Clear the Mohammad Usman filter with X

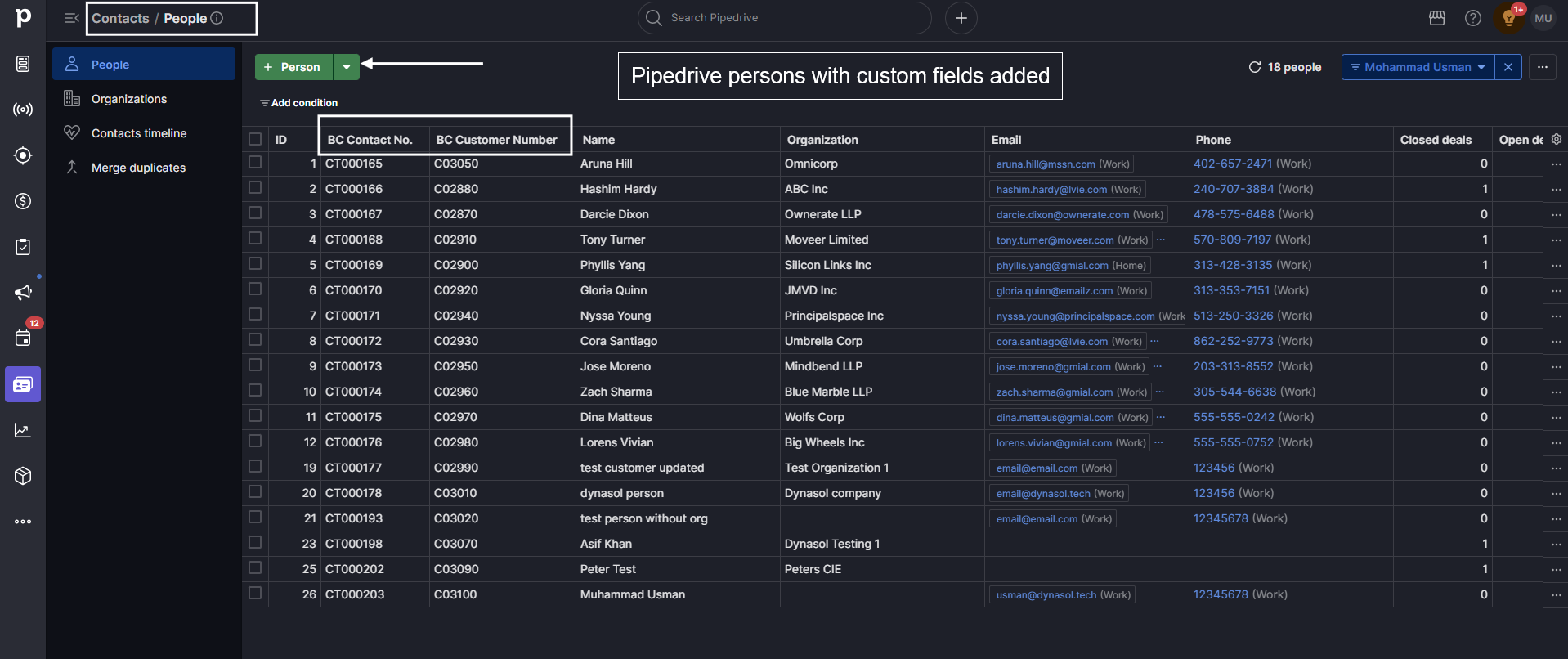tap(1508, 67)
